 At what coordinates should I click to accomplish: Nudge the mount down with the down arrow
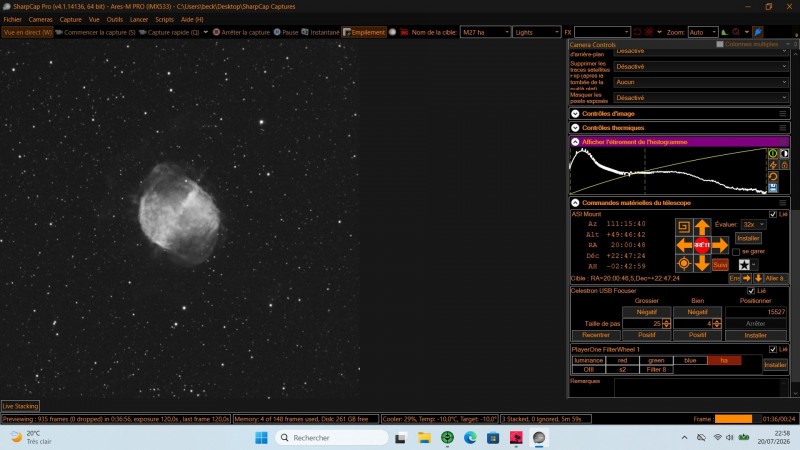[x=702, y=264]
